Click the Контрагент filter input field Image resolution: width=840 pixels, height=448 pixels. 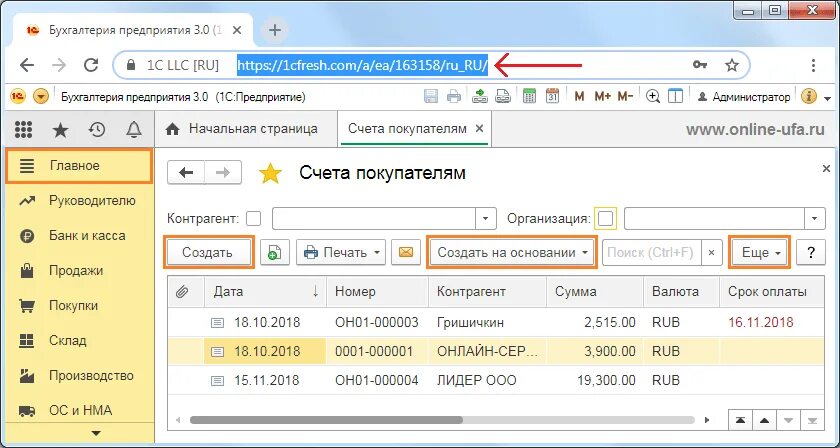click(x=374, y=219)
